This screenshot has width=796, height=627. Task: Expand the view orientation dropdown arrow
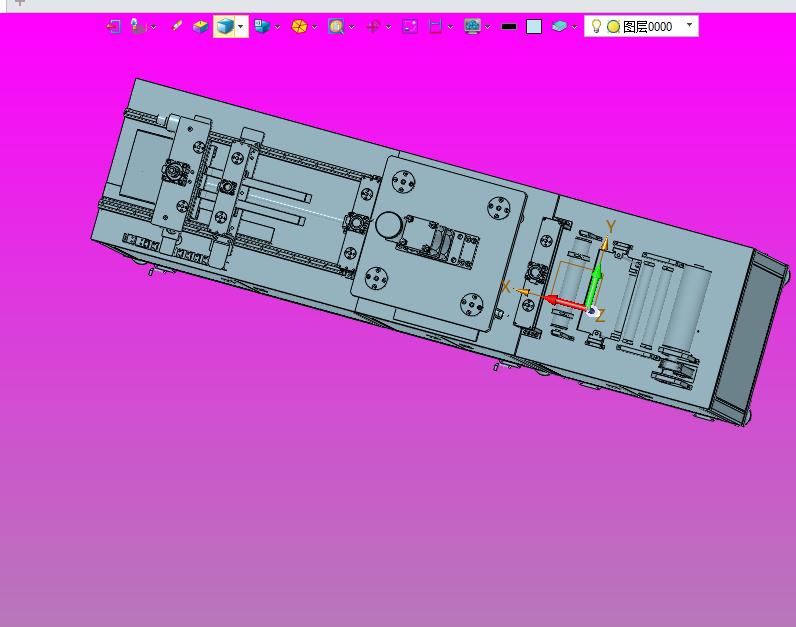pyautogui.click(x=277, y=27)
